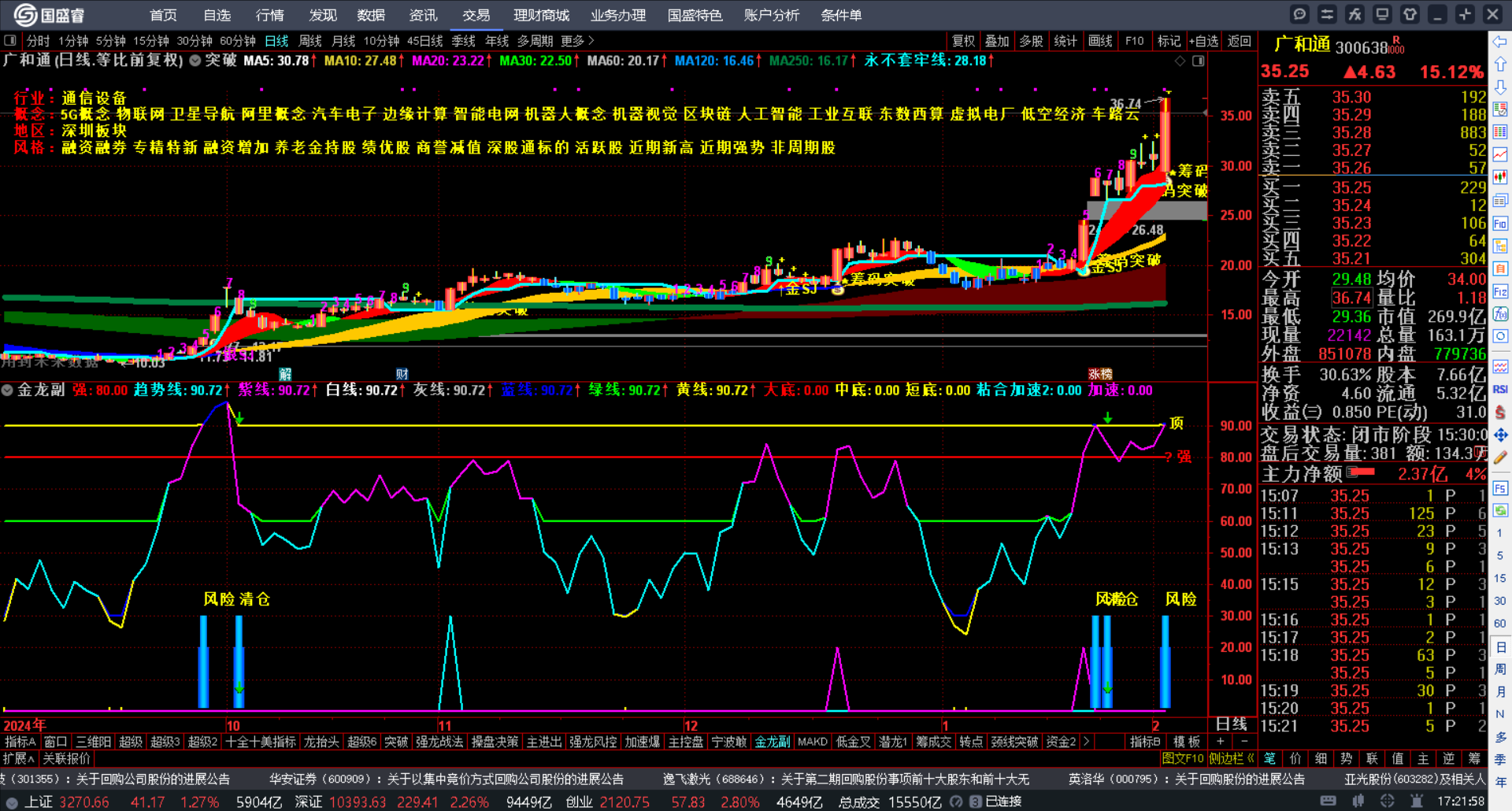Click the keyboard icon in status bar
This screenshot has height=811, width=1512.
(1328, 802)
